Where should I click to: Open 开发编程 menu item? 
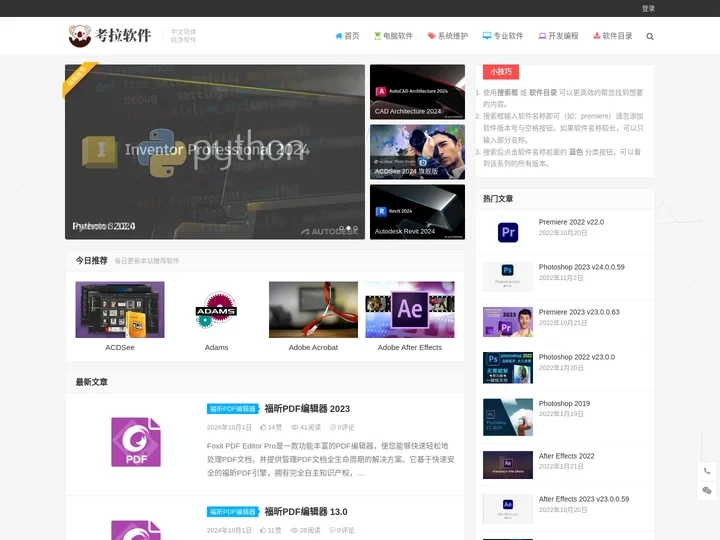pos(558,36)
